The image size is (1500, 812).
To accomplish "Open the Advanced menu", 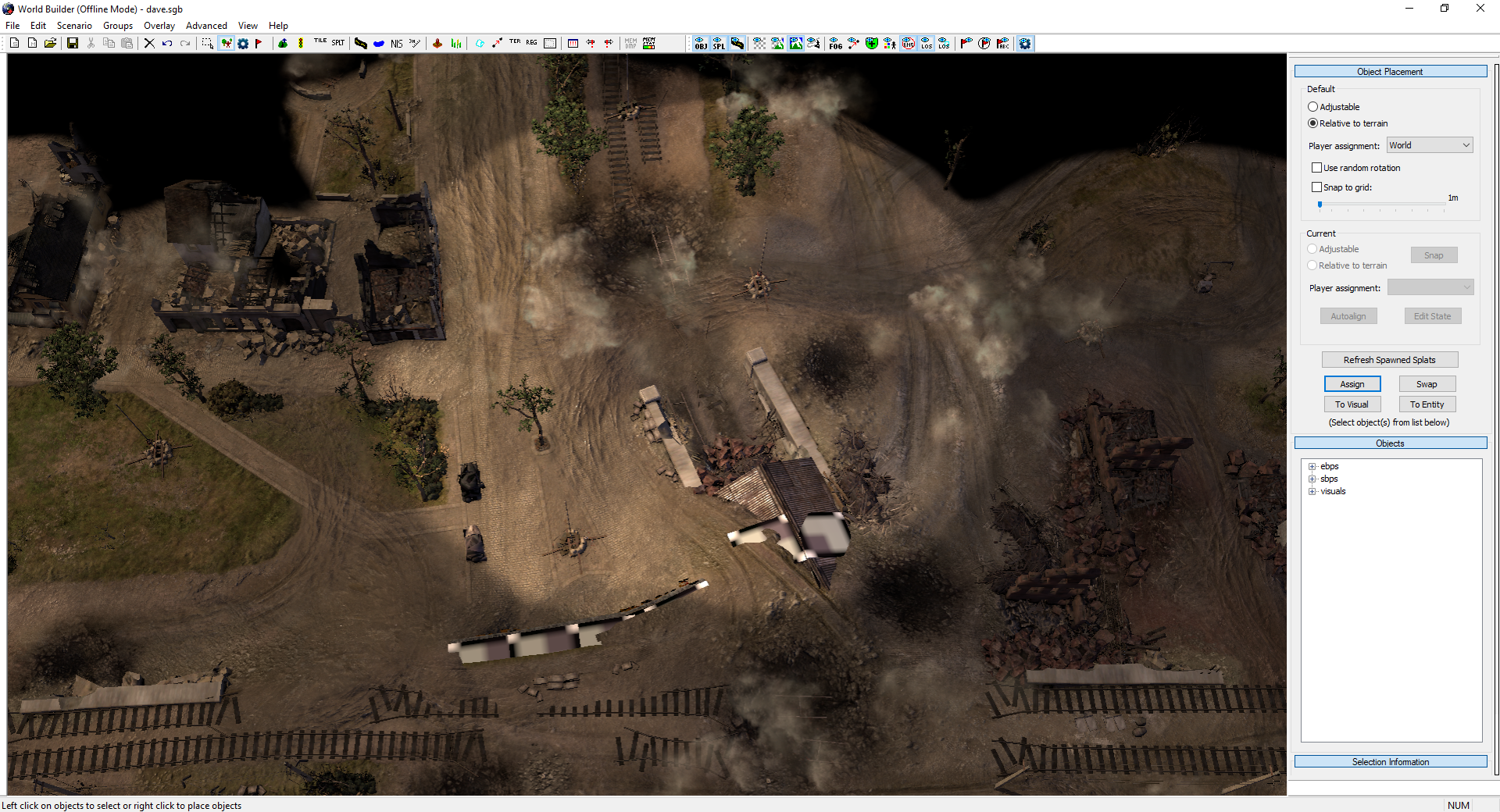I will (206, 26).
